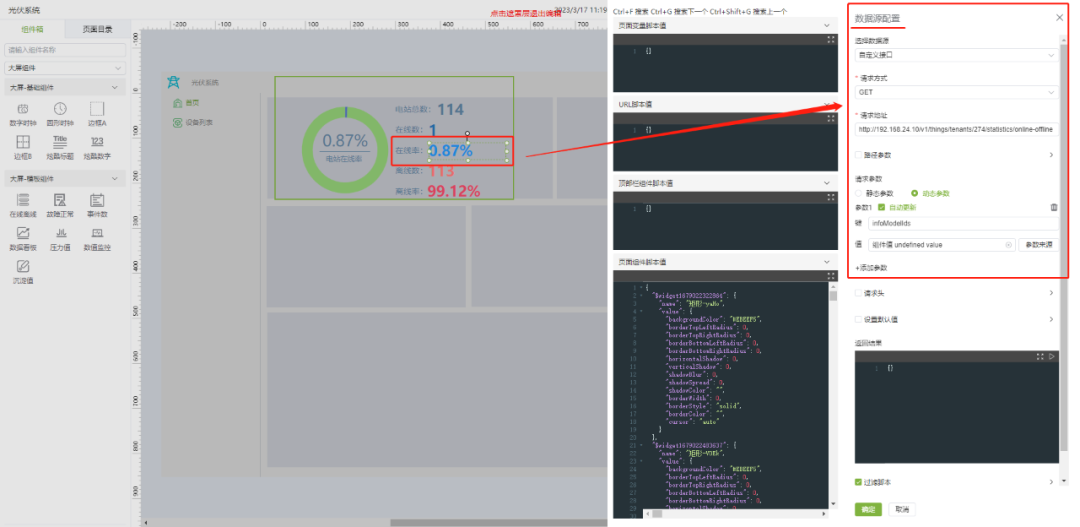This screenshot has height=527, width=1080.
Task: Click the 0.87% donut chart on canvas
Action: click(345, 151)
